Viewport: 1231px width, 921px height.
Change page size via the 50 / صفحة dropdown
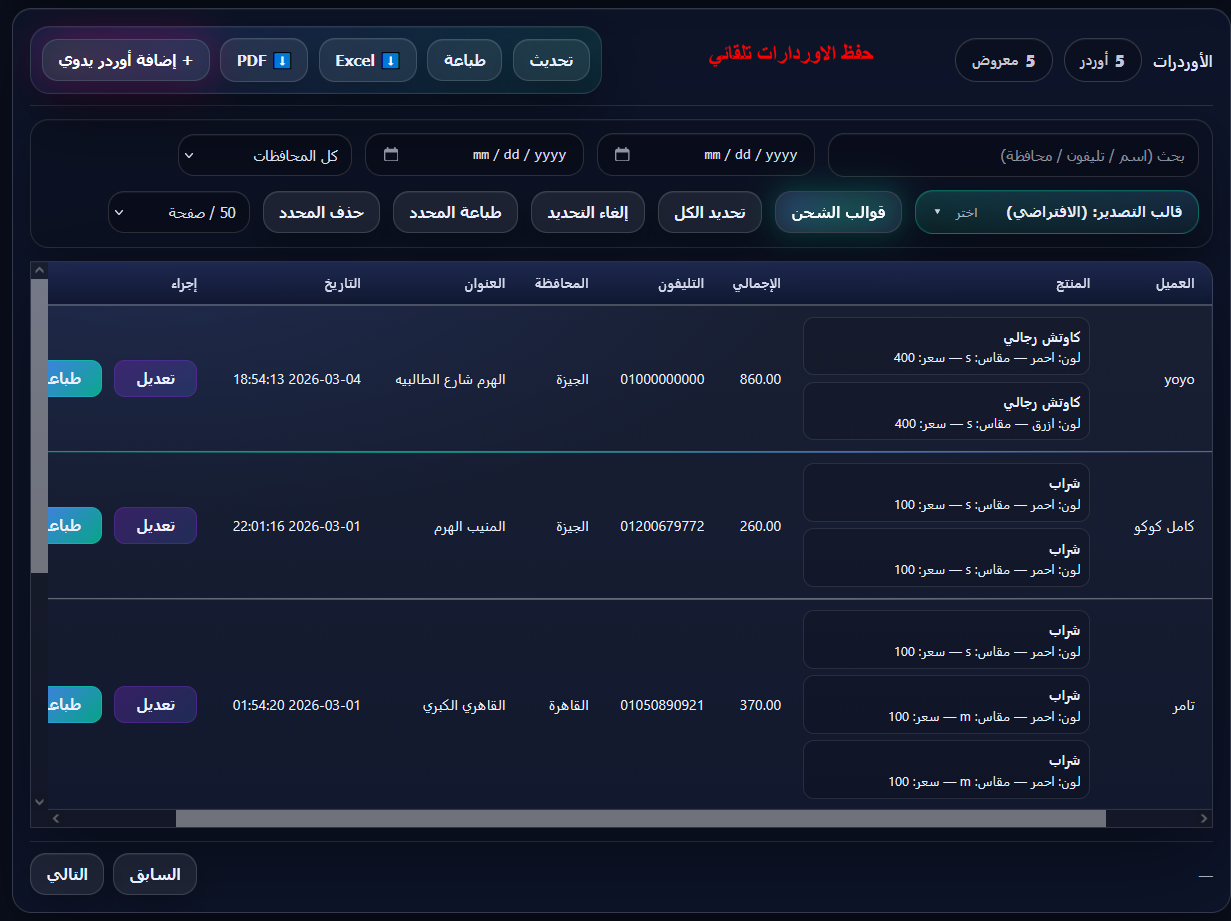tap(178, 212)
